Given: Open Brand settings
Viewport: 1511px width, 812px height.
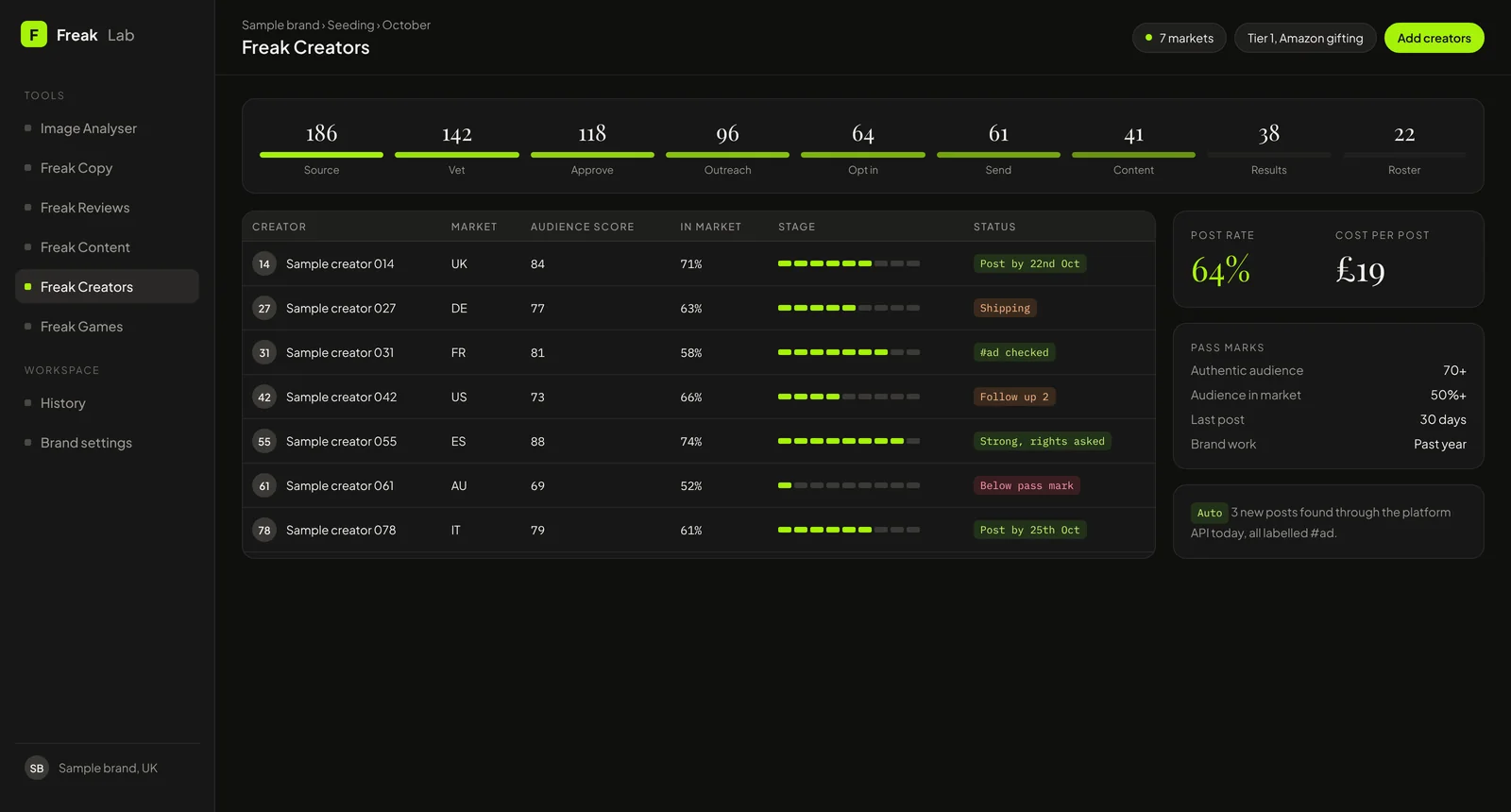Looking at the screenshot, I should [x=107, y=443].
